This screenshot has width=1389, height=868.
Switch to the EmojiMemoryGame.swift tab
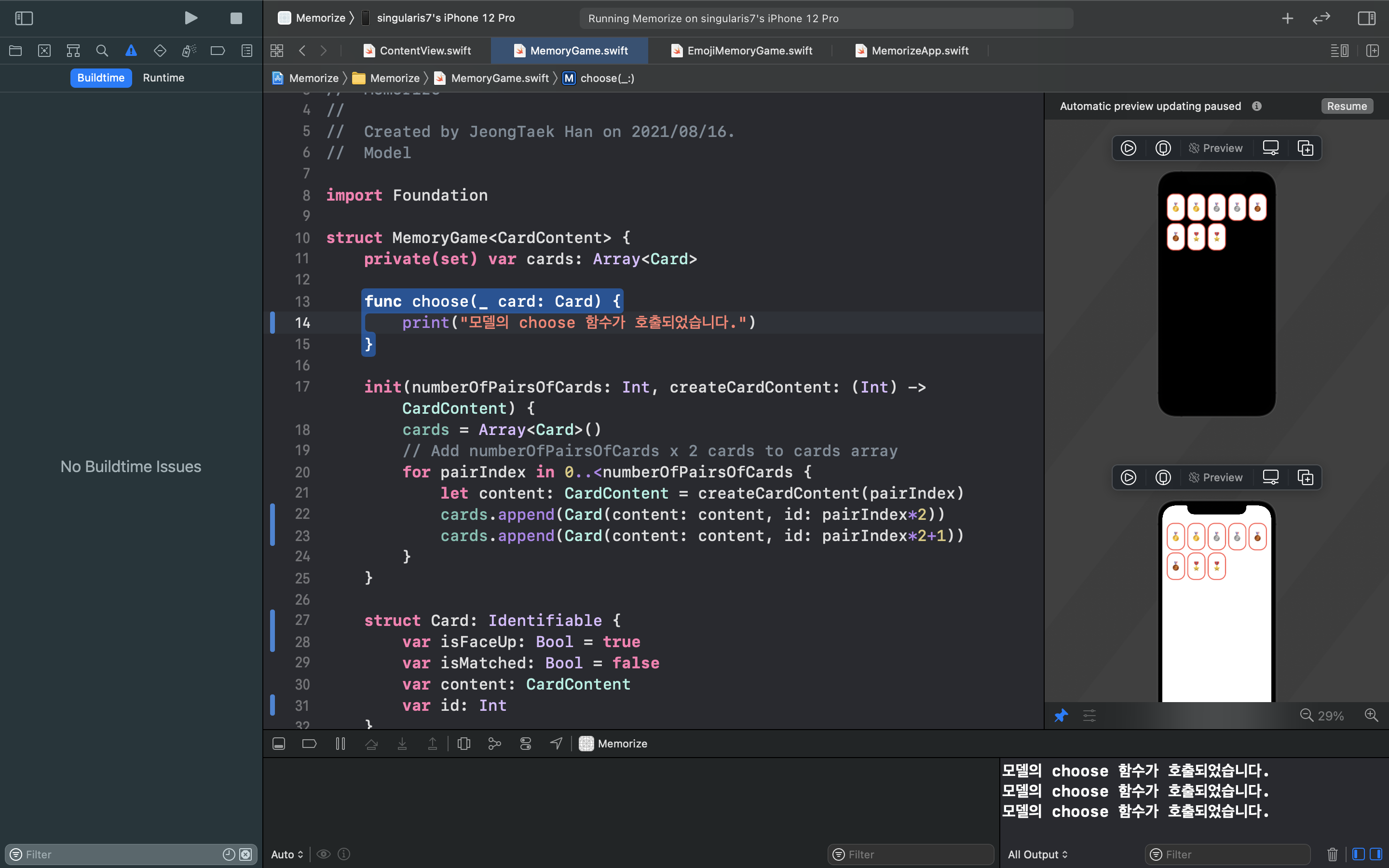tap(749, 51)
